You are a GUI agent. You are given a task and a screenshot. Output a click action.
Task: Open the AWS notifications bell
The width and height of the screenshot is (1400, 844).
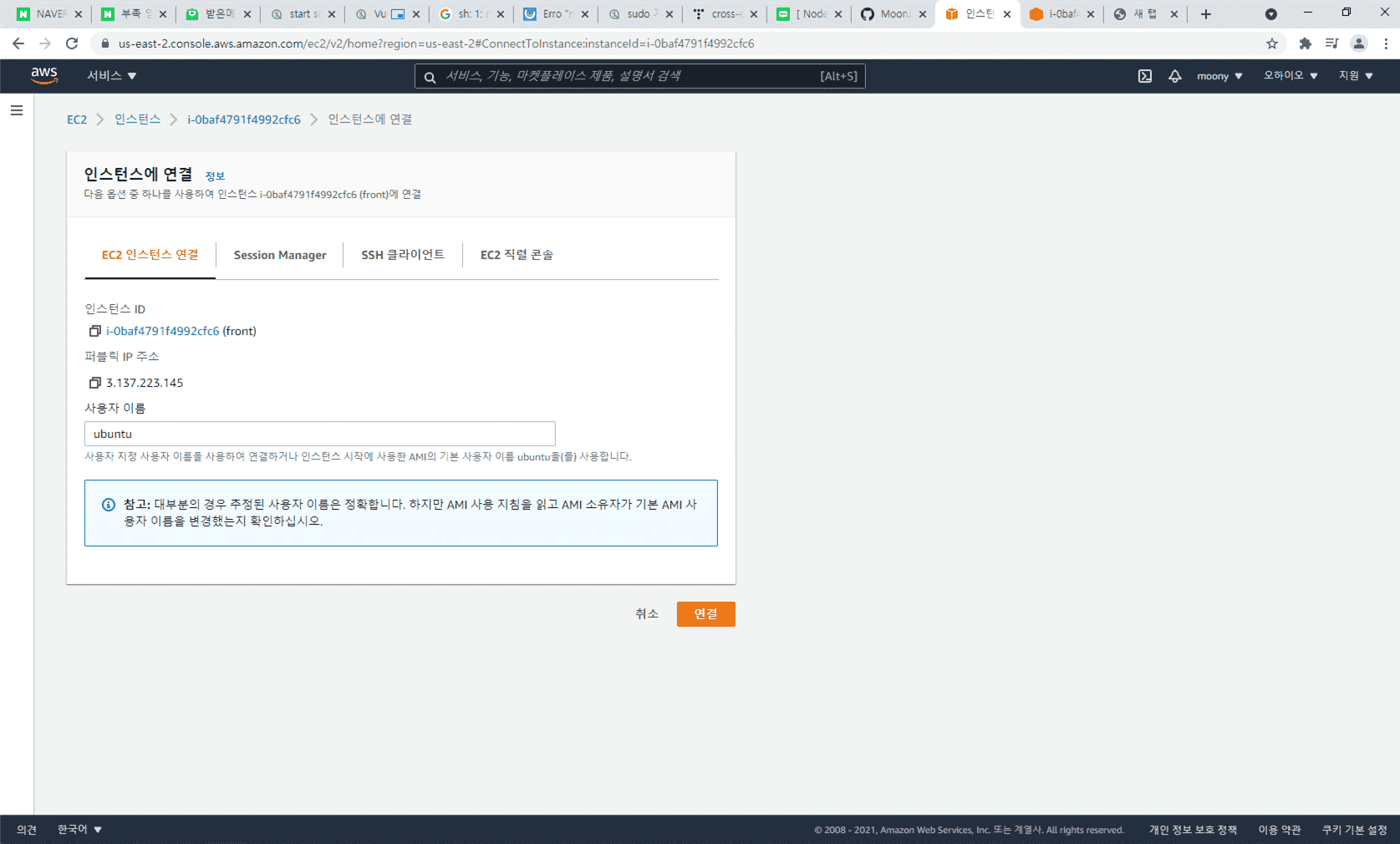[1175, 76]
